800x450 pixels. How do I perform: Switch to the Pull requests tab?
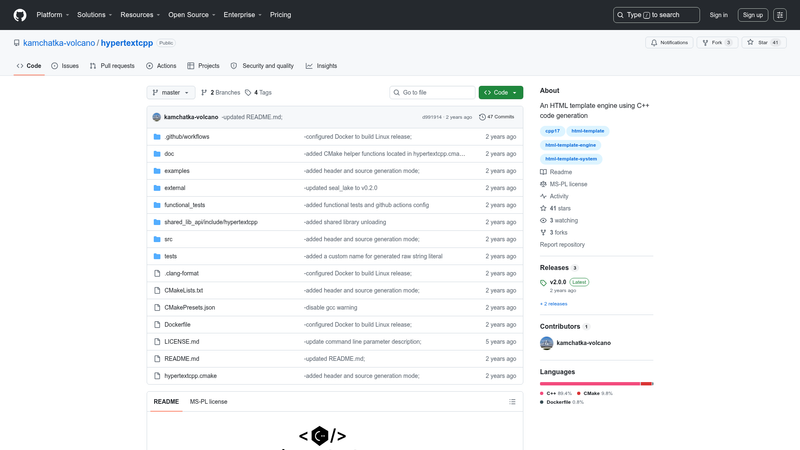point(112,66)
